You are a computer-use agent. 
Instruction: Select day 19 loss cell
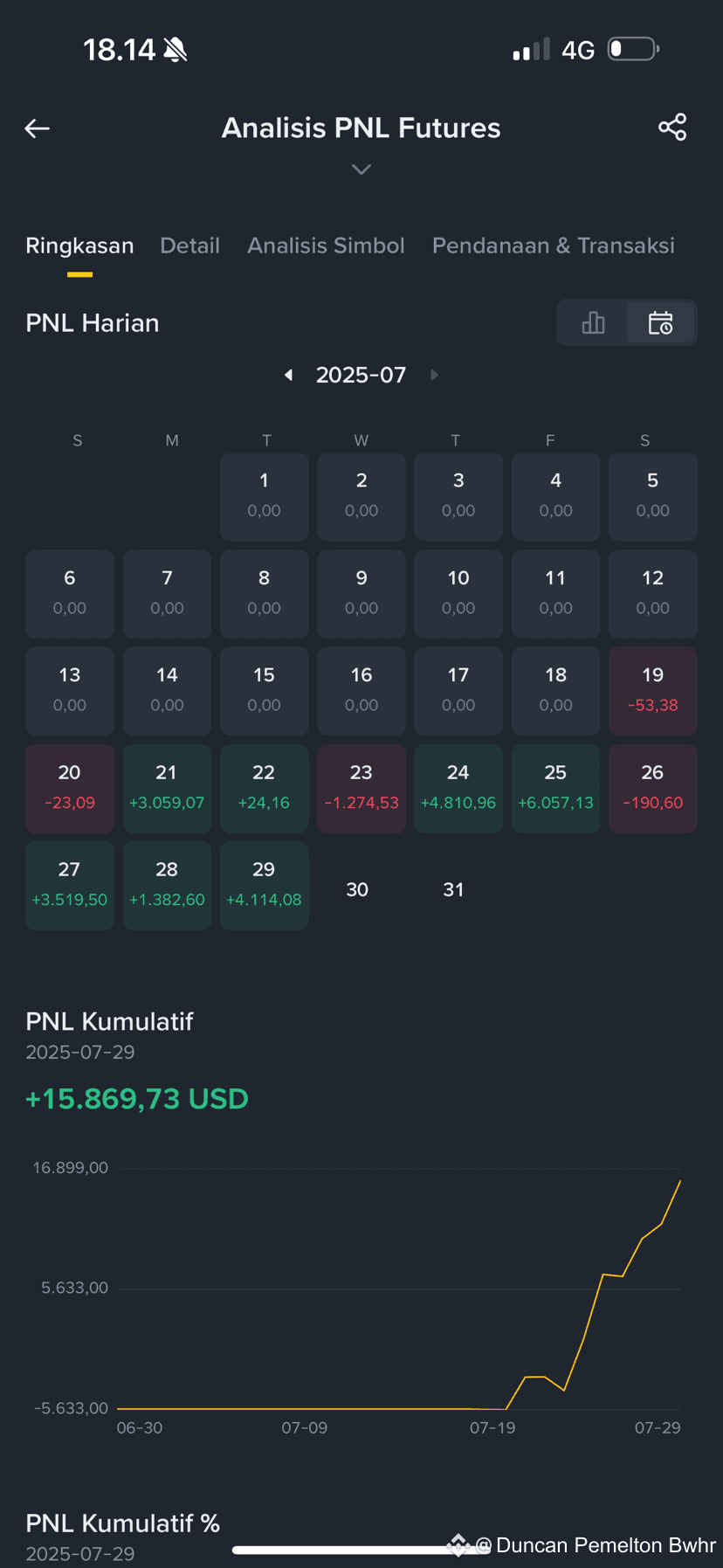click(653, 691)
